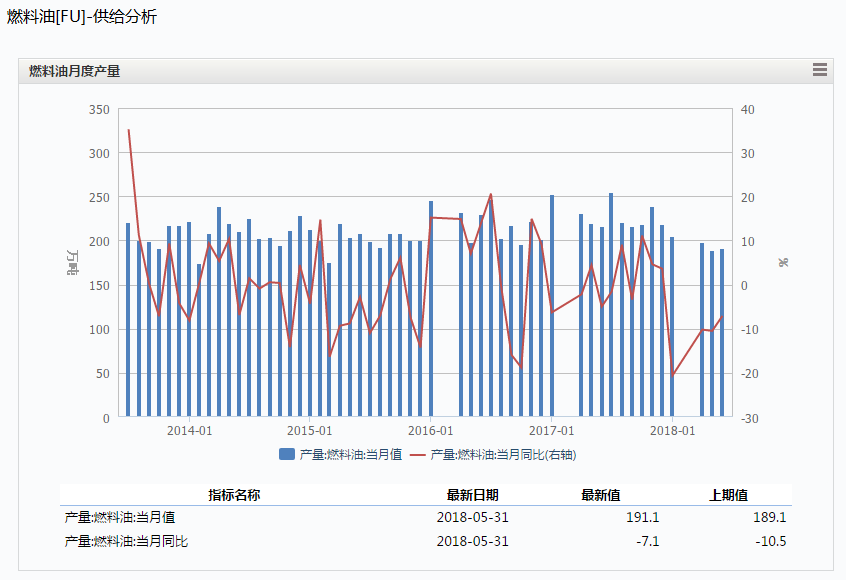Click the 燃料油[FU]-供给分析 page heading
The image size is (846, 580).
[x=82, y=17]
